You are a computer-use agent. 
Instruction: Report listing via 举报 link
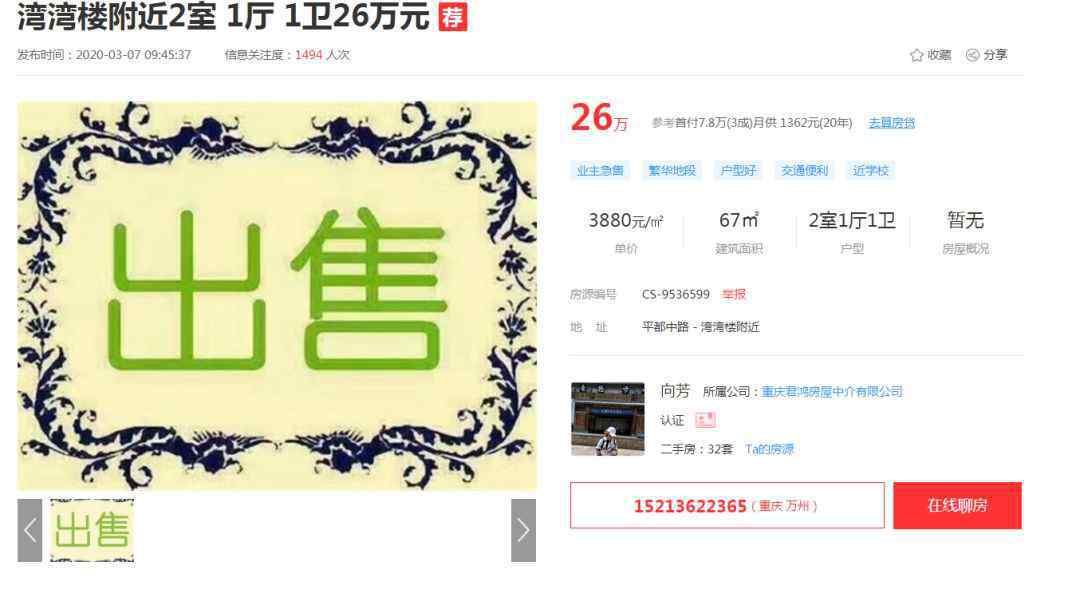tap(734, 295)
